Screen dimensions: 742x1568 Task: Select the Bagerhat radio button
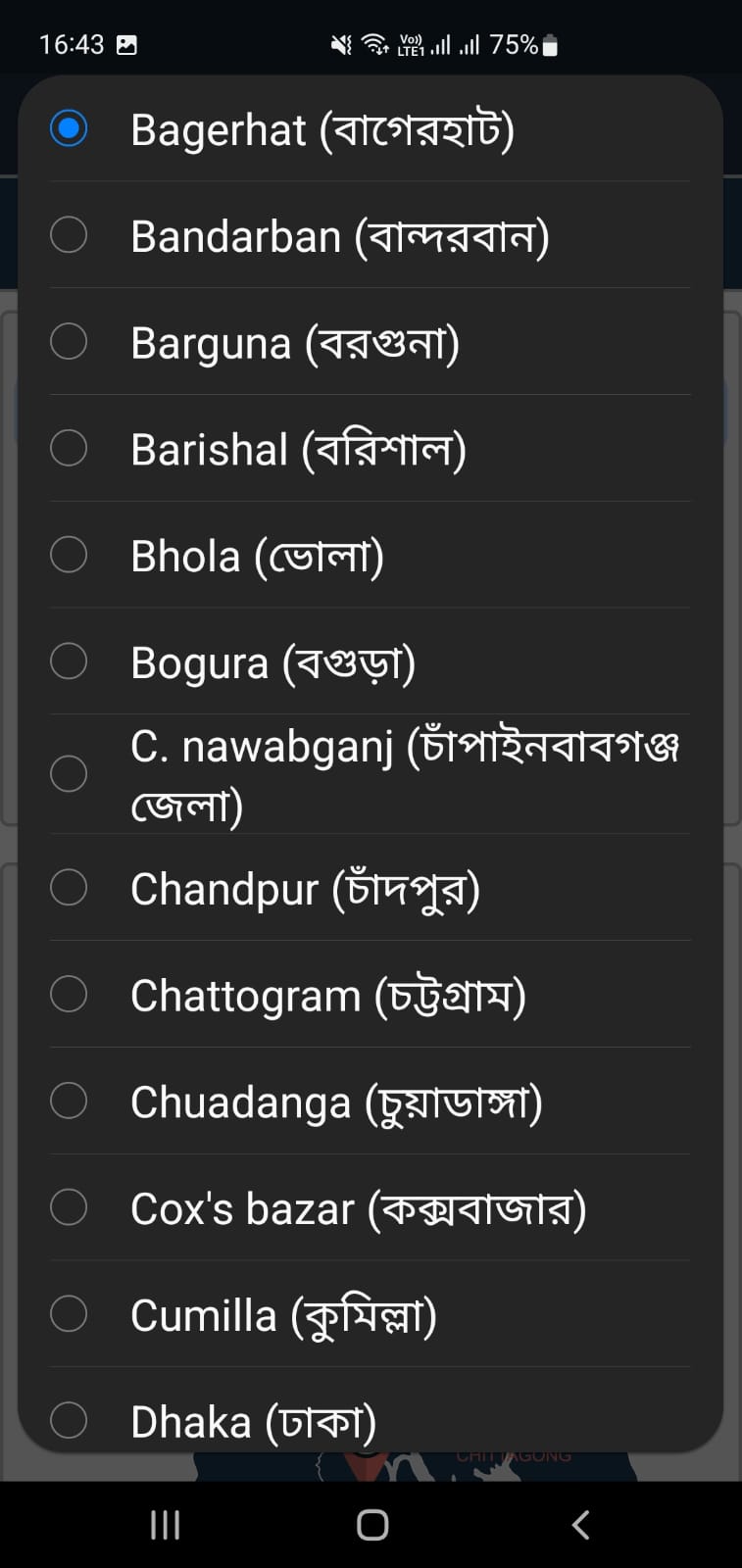coord(69,128)
